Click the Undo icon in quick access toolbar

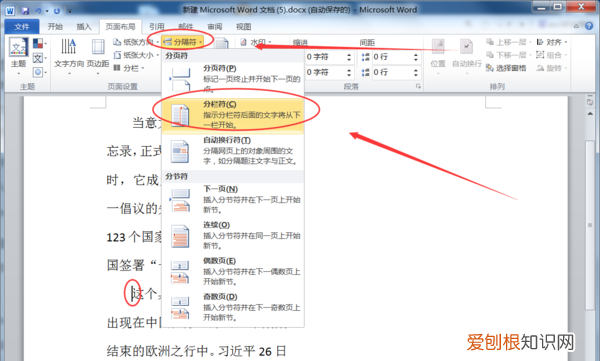[x=38, y=11]
